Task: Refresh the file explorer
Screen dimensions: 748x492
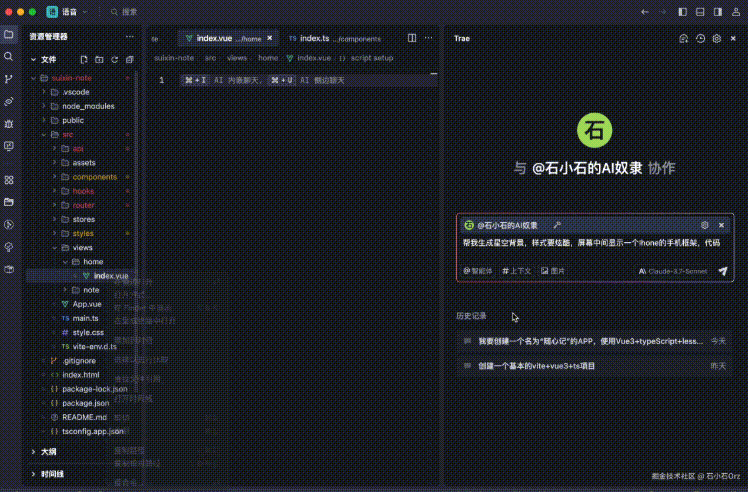Action: 114,60
